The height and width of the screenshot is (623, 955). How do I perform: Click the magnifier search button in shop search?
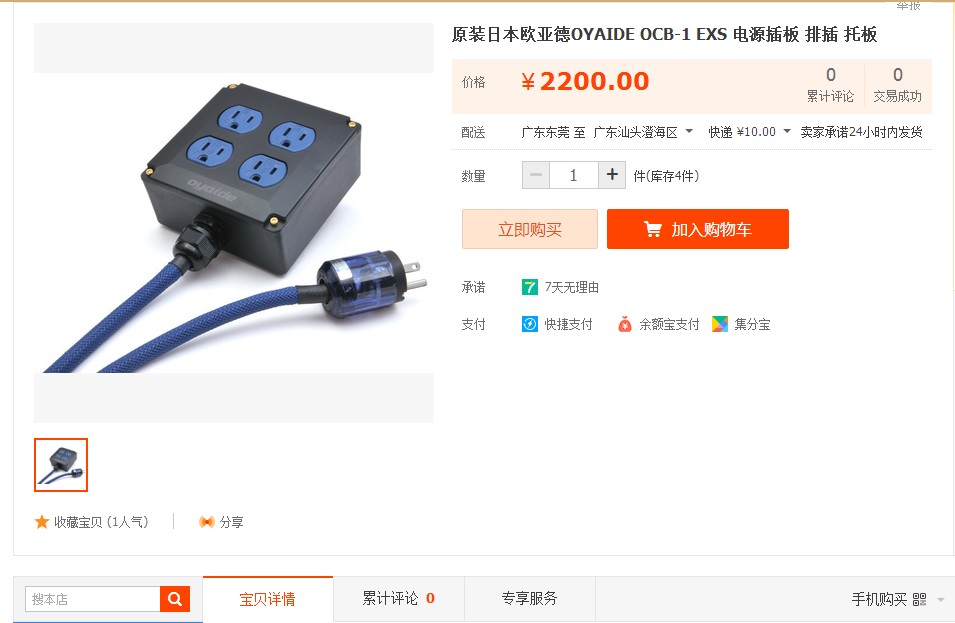(x=175, y=599)
